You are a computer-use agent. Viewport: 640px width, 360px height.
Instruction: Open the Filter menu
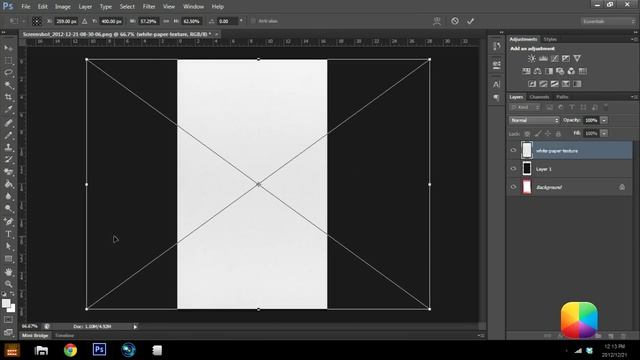click(x=149, y=7)
